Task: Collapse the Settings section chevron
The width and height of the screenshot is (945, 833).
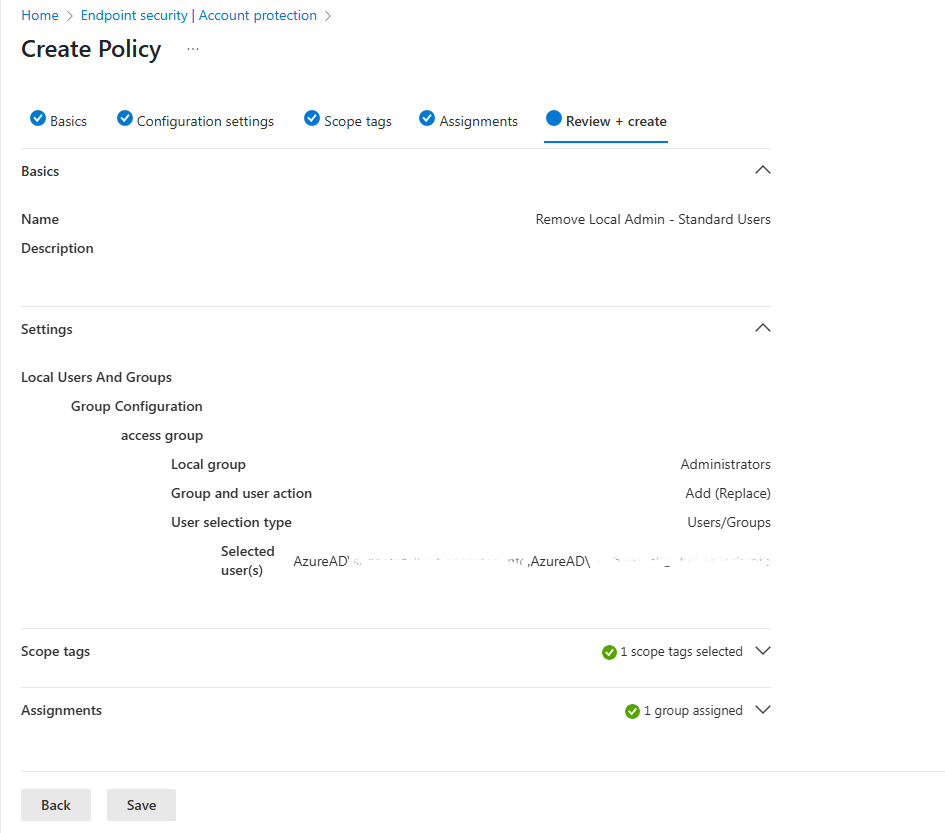Action: click(x=762, y=328)
